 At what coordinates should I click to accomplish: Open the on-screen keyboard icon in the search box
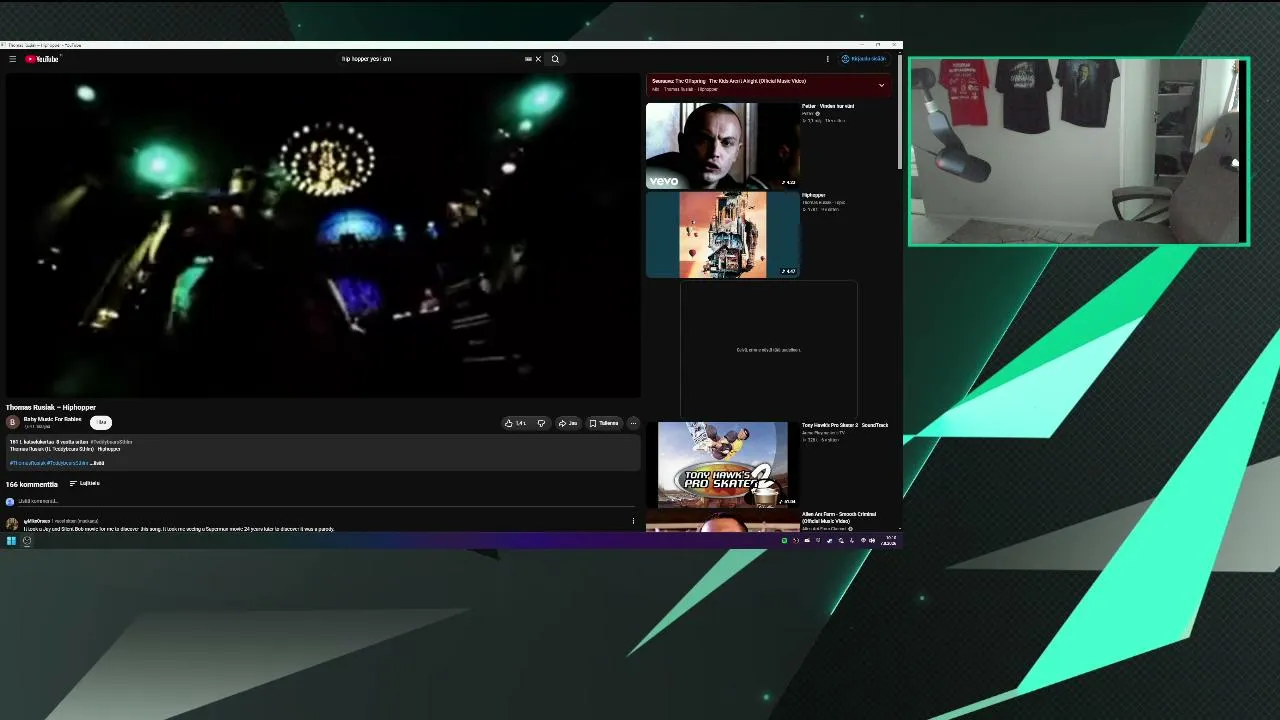click(x=528, y=59)
